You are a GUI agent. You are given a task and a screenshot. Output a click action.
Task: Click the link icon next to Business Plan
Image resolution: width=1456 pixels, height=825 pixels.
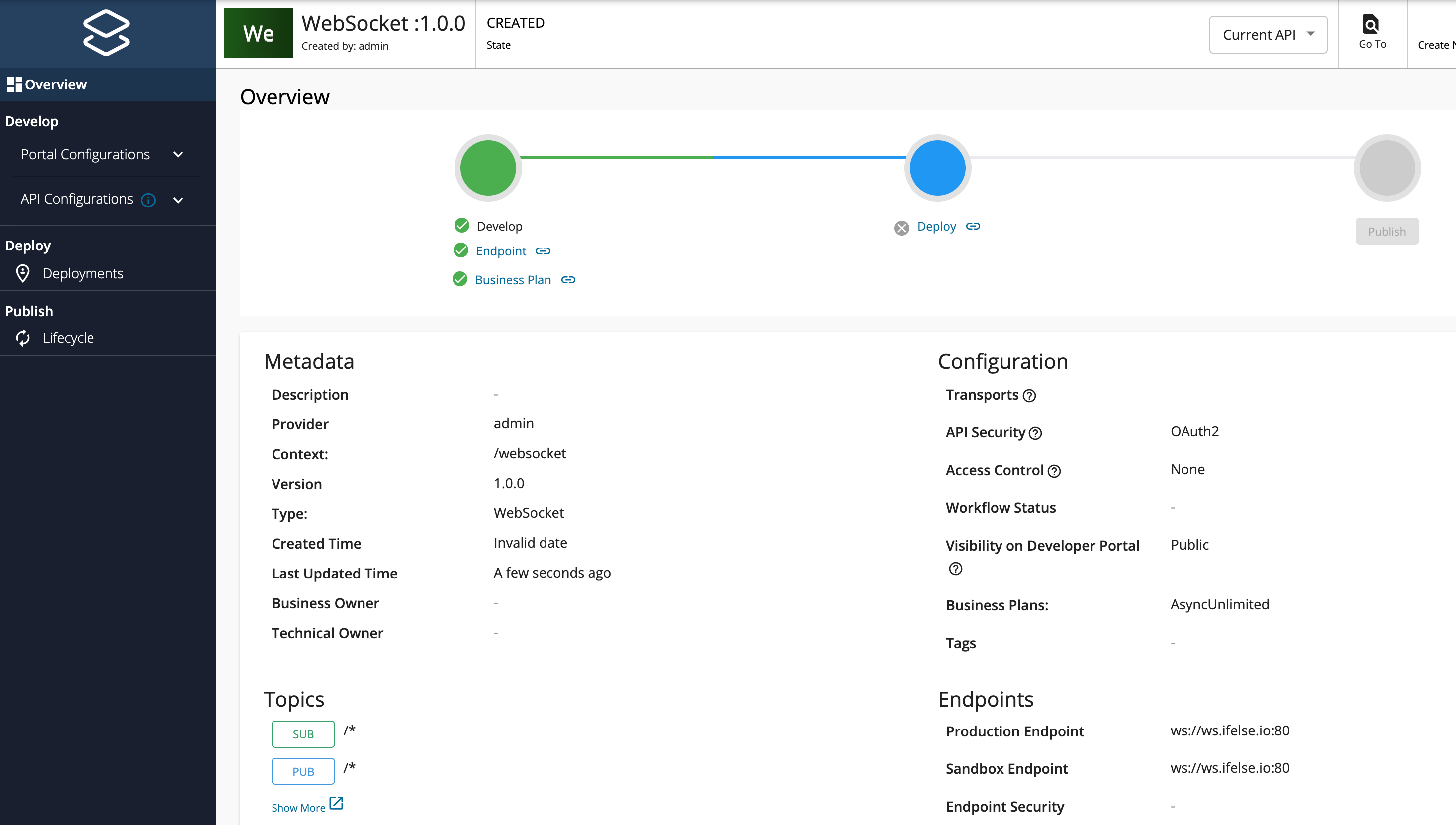[x=568, y=279]
